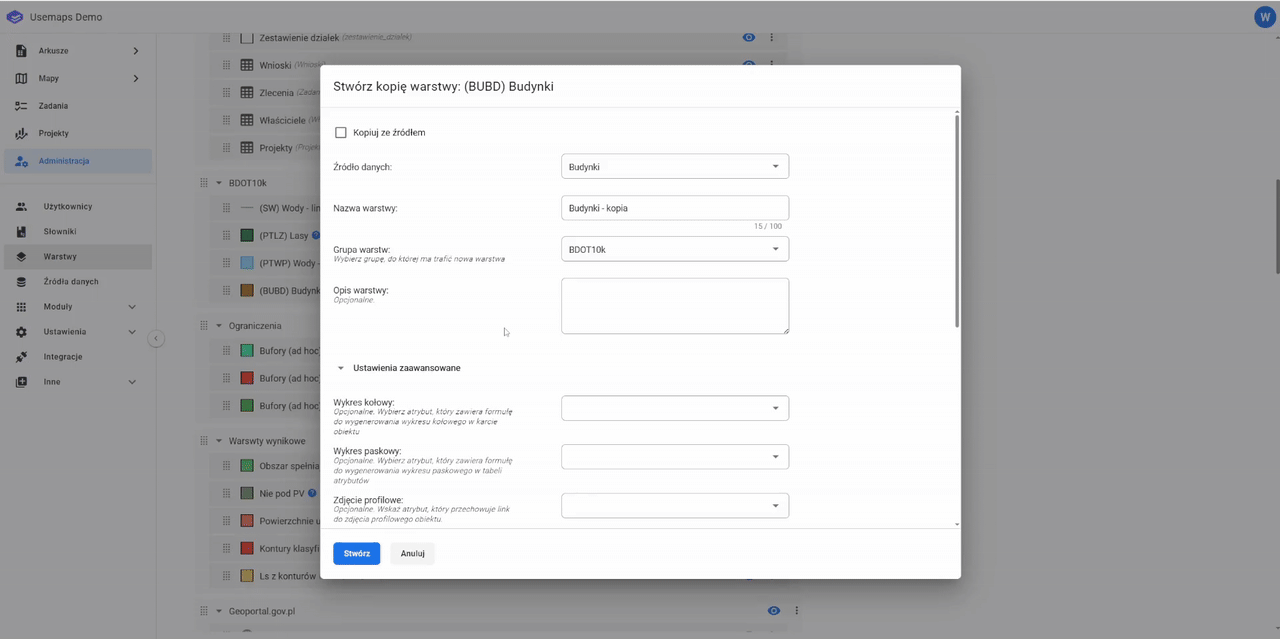Enable the Kopiuj ze źródłem checkbox

coord(341,133)
